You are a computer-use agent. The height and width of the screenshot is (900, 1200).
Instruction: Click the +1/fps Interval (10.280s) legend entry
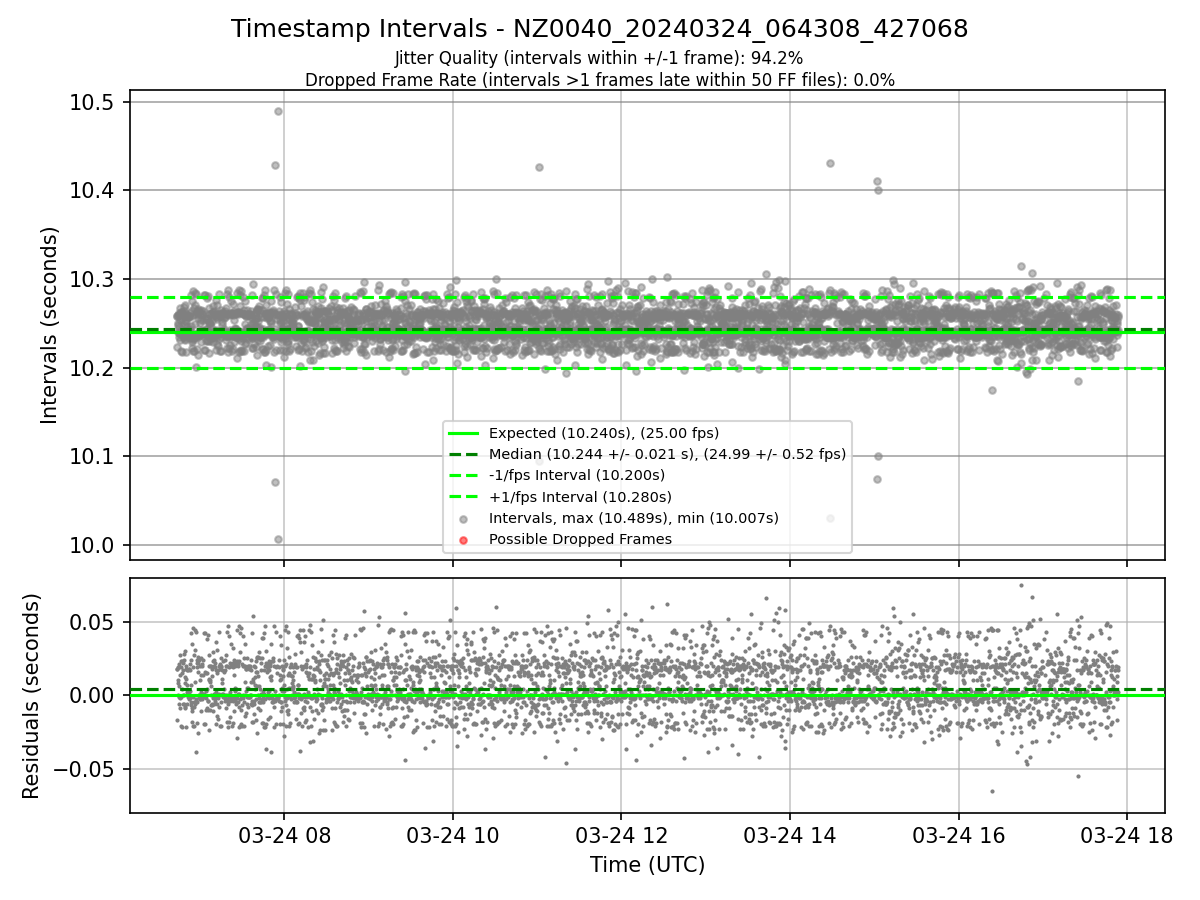(580, 496)
